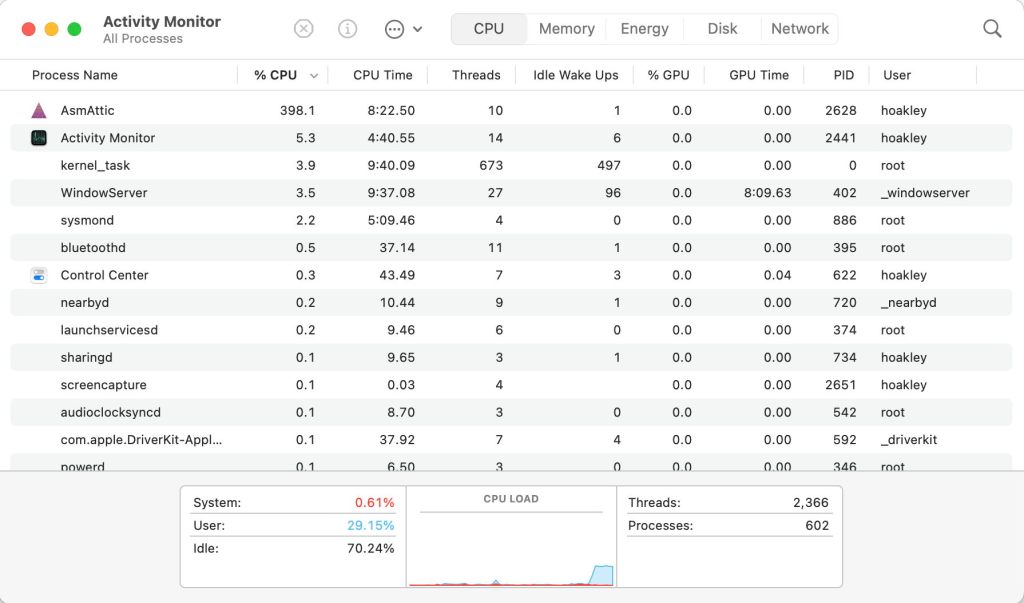Click the Processes 602 total
Viewport: 1024px width, 603px height.
[x=817, y=525]
